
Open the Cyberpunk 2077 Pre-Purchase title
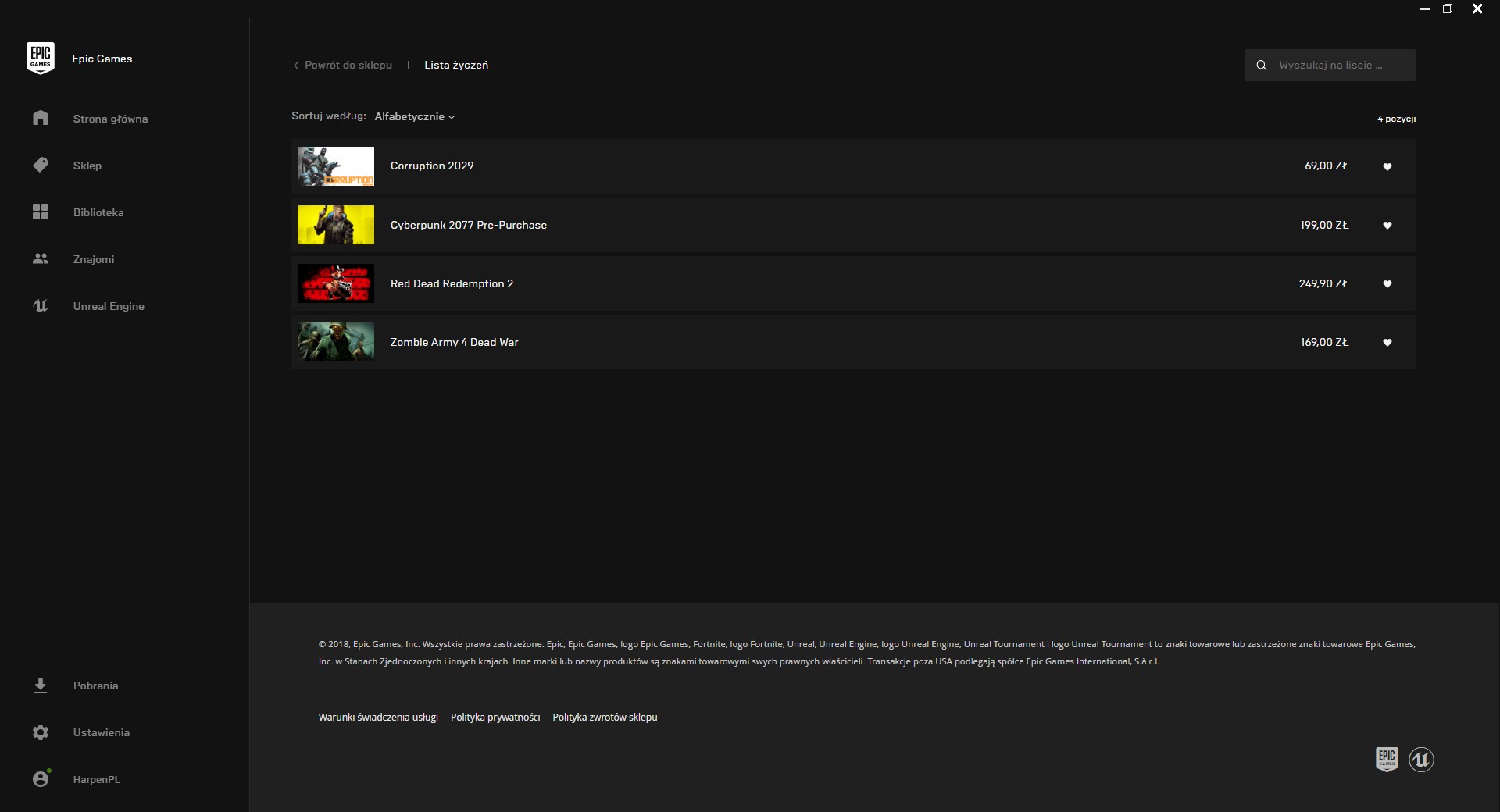point(469,225)
